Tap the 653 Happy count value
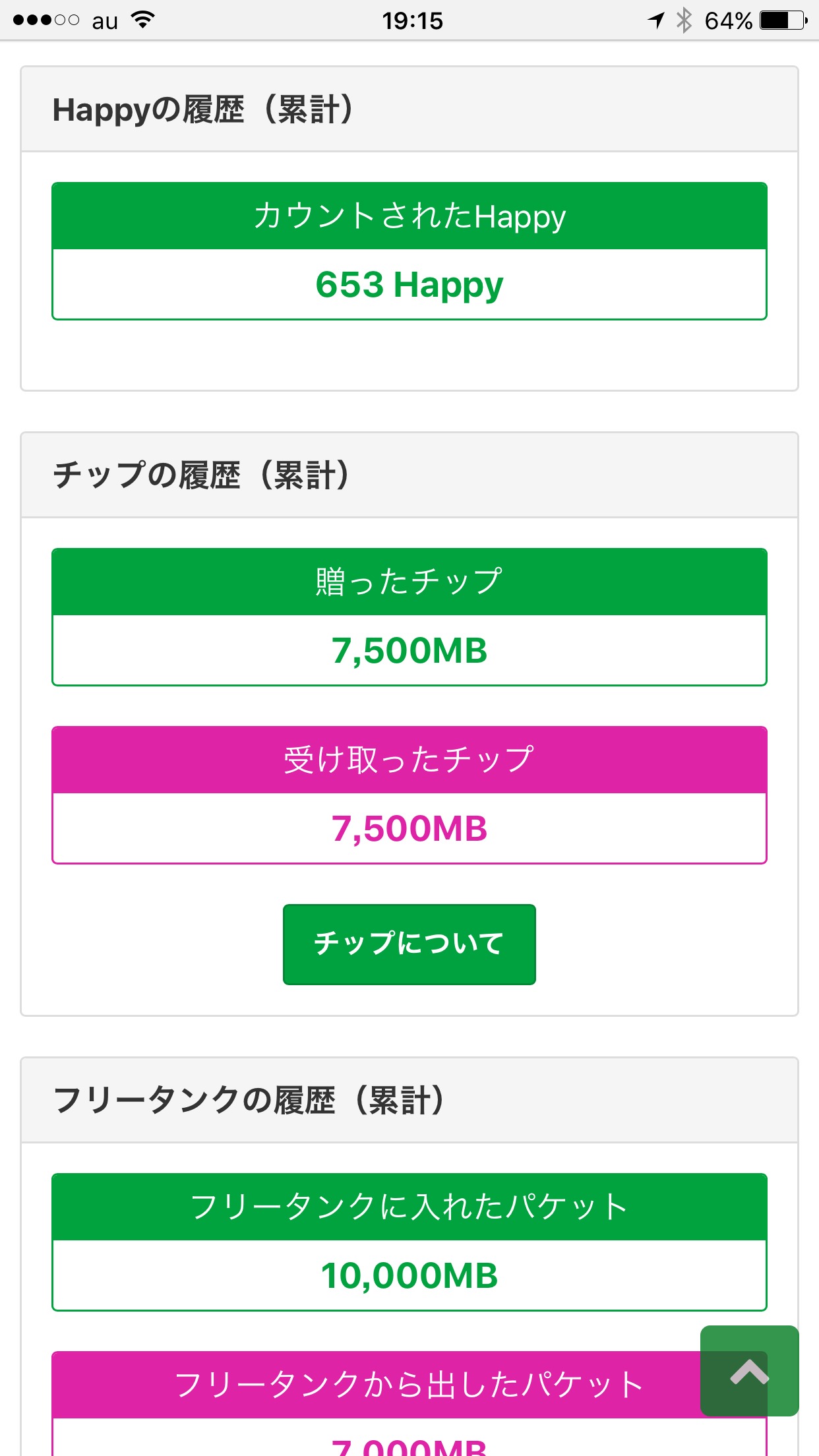Viewport: 819px width, 1456px height. [409, 285]
